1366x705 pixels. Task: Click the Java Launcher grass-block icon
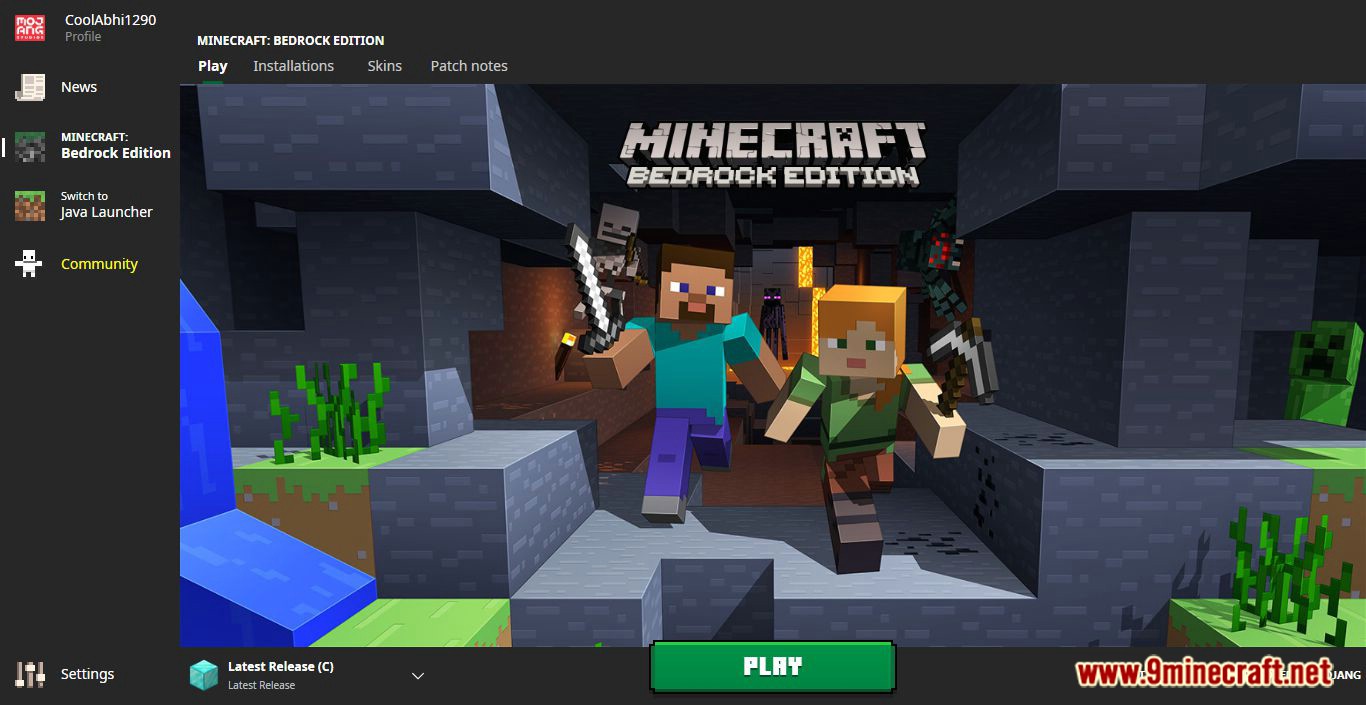(x=30, y=205)
